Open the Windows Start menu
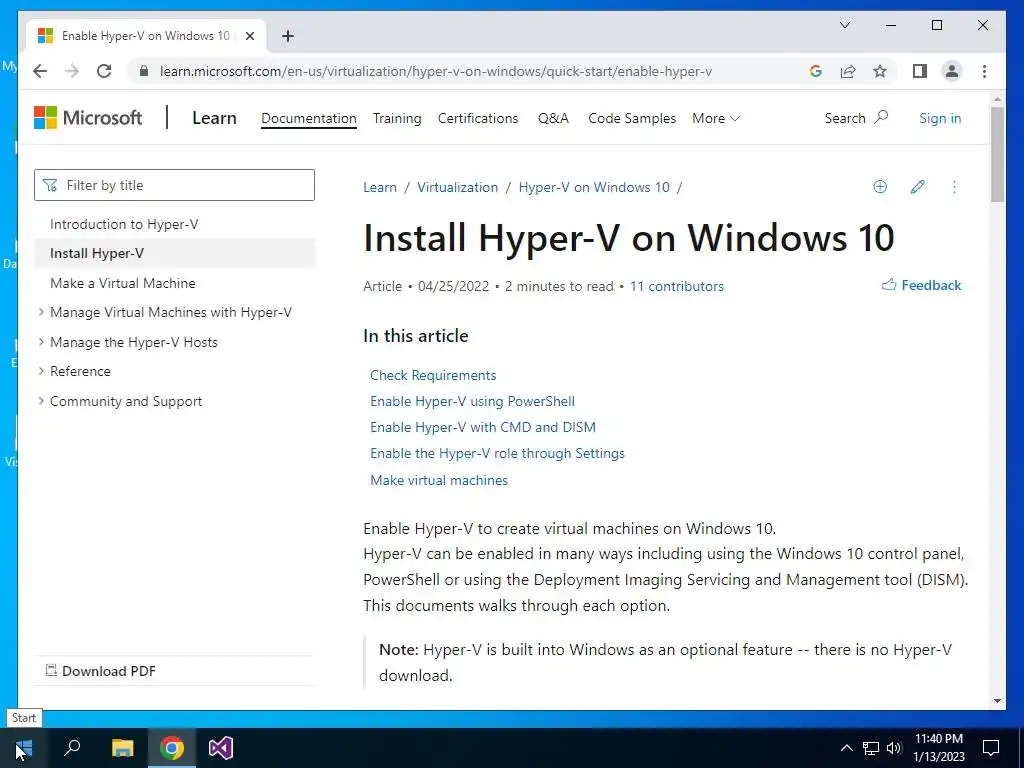This screenshot has width=1024, height=768. pos(24,748)
